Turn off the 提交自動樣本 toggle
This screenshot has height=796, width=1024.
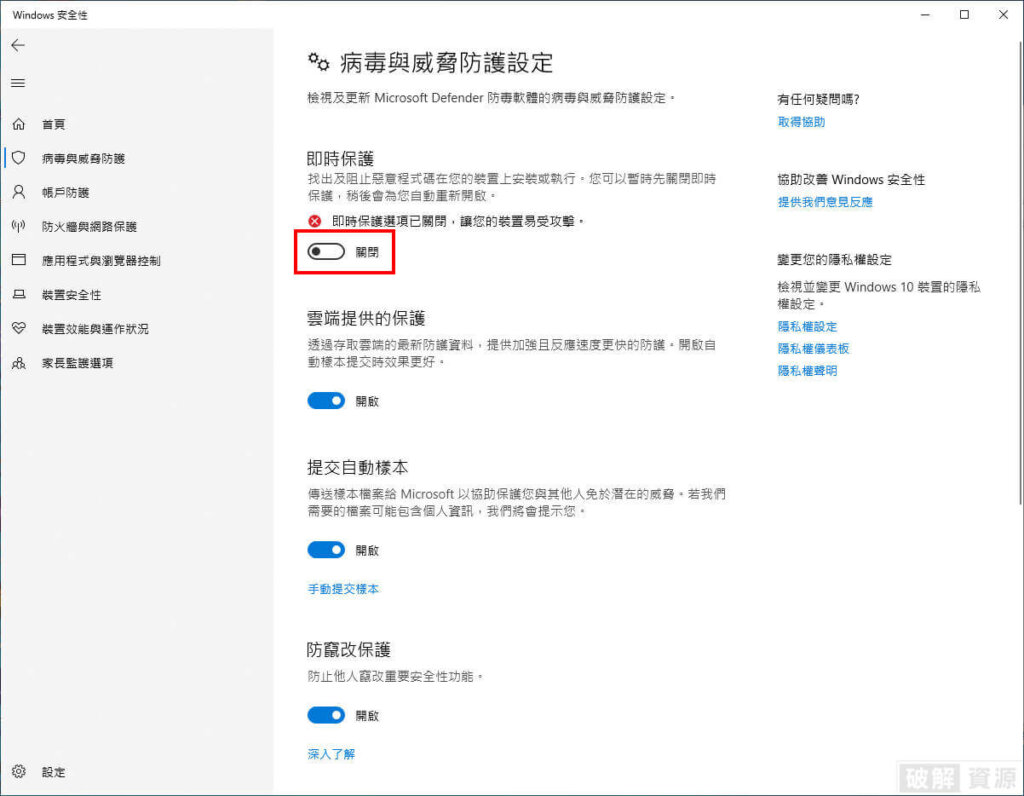coord(326,550)
